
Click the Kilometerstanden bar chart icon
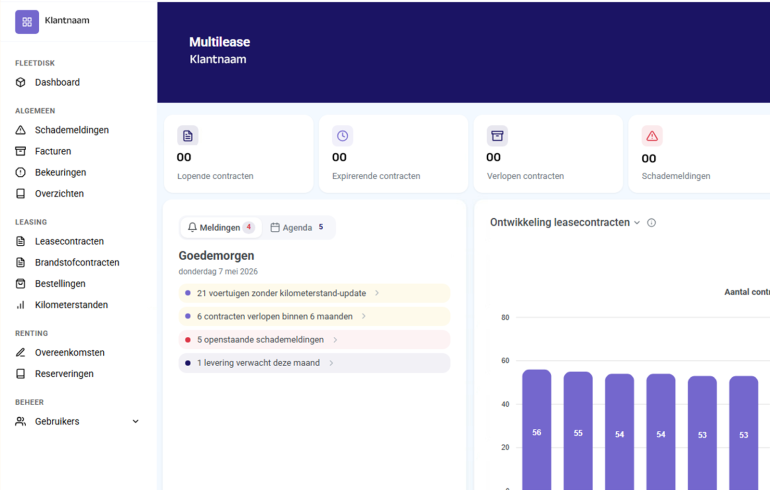point(21,304)
